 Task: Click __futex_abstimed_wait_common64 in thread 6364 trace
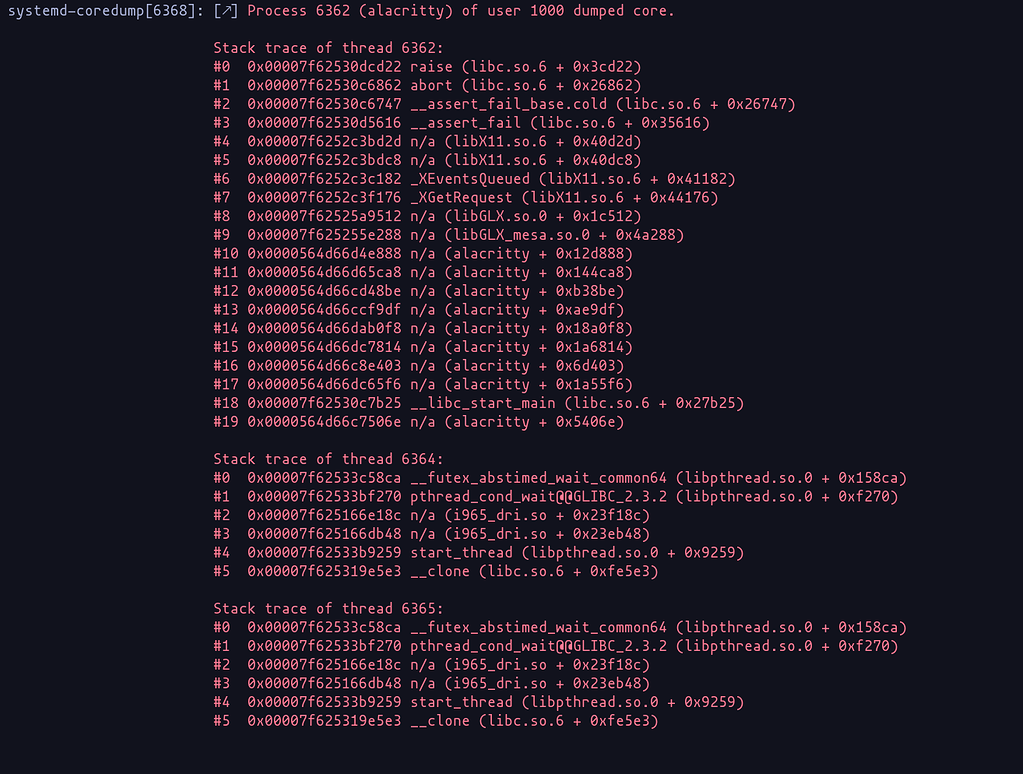point(538,478)
